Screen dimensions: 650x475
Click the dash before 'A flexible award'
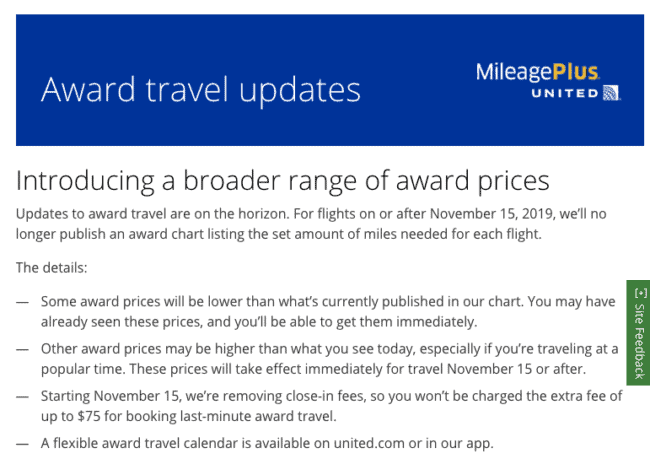pyautogui.click(x=22, y=443)
